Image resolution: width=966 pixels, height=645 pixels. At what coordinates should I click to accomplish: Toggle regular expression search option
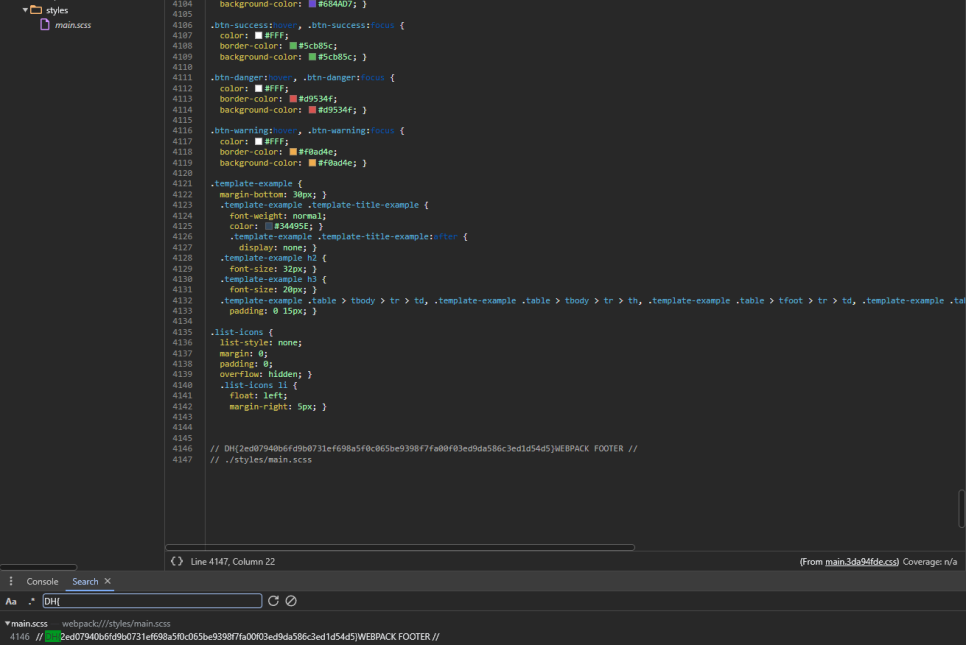[31, 601]
